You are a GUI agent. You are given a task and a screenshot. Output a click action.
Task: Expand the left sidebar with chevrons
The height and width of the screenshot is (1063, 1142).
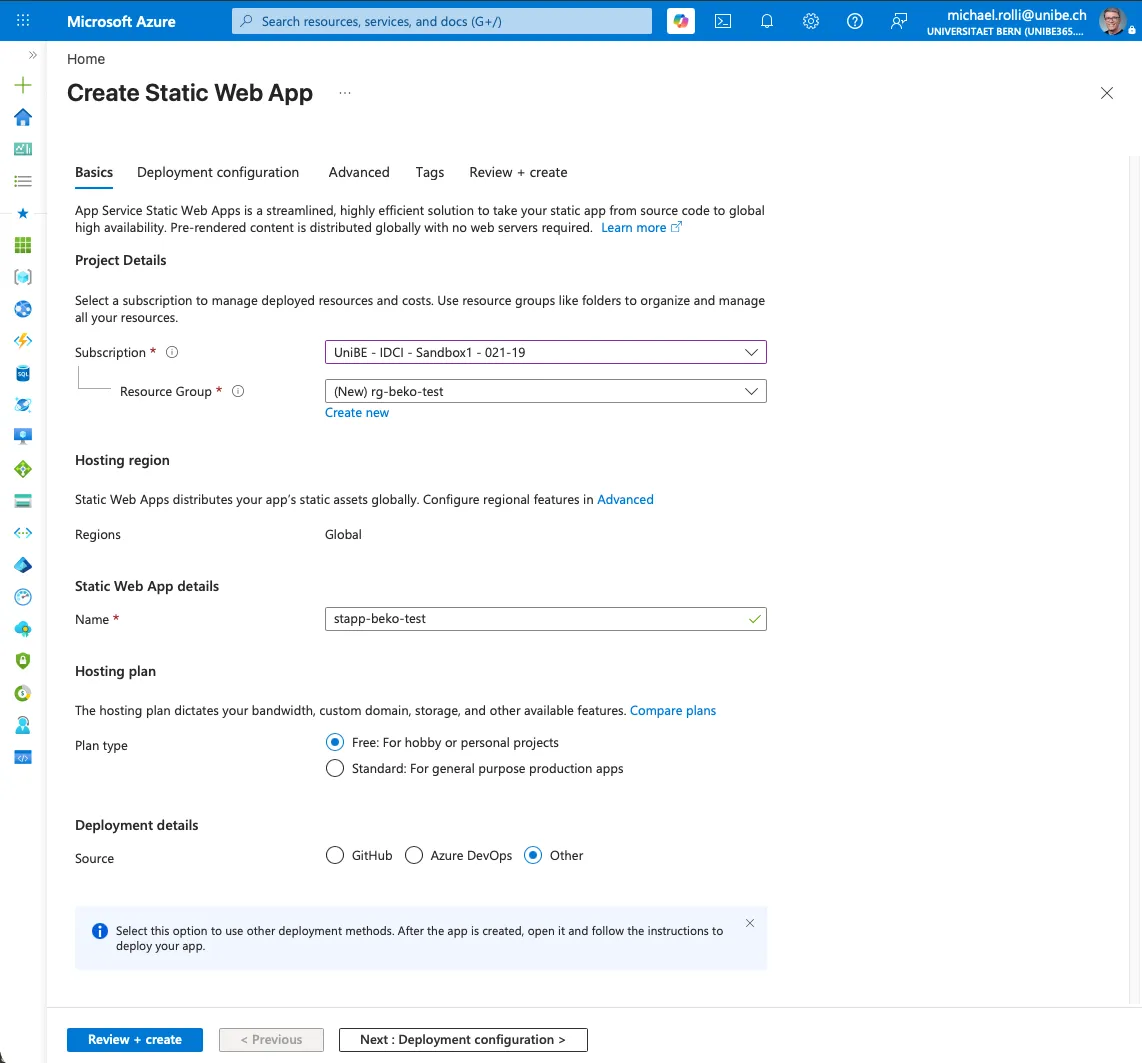coord(32,55)
